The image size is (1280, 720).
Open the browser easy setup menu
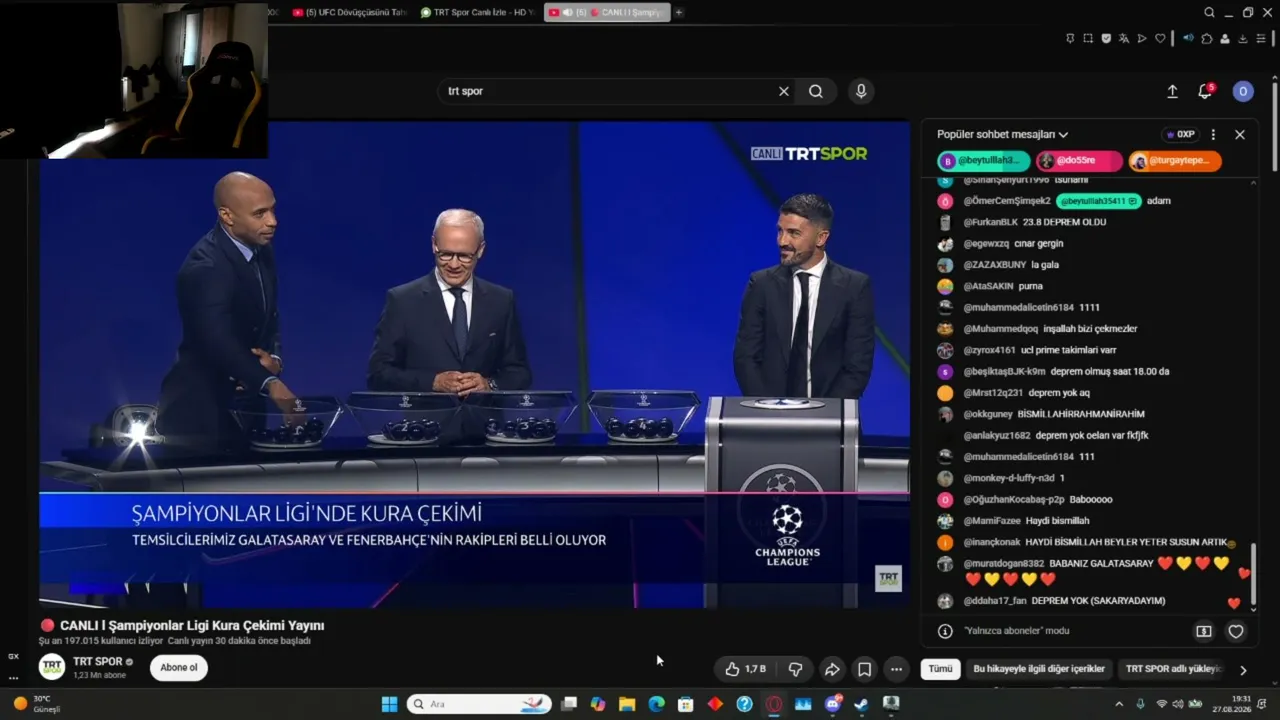point(1261,38)
